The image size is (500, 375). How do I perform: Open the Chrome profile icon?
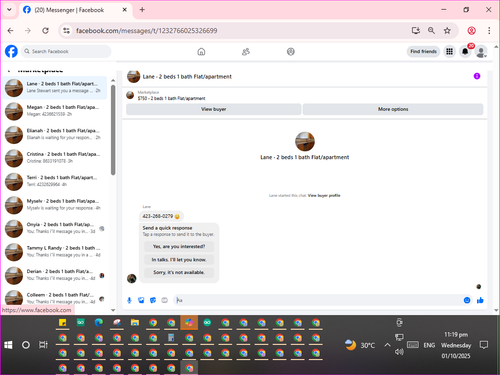[x=471, y=31]
